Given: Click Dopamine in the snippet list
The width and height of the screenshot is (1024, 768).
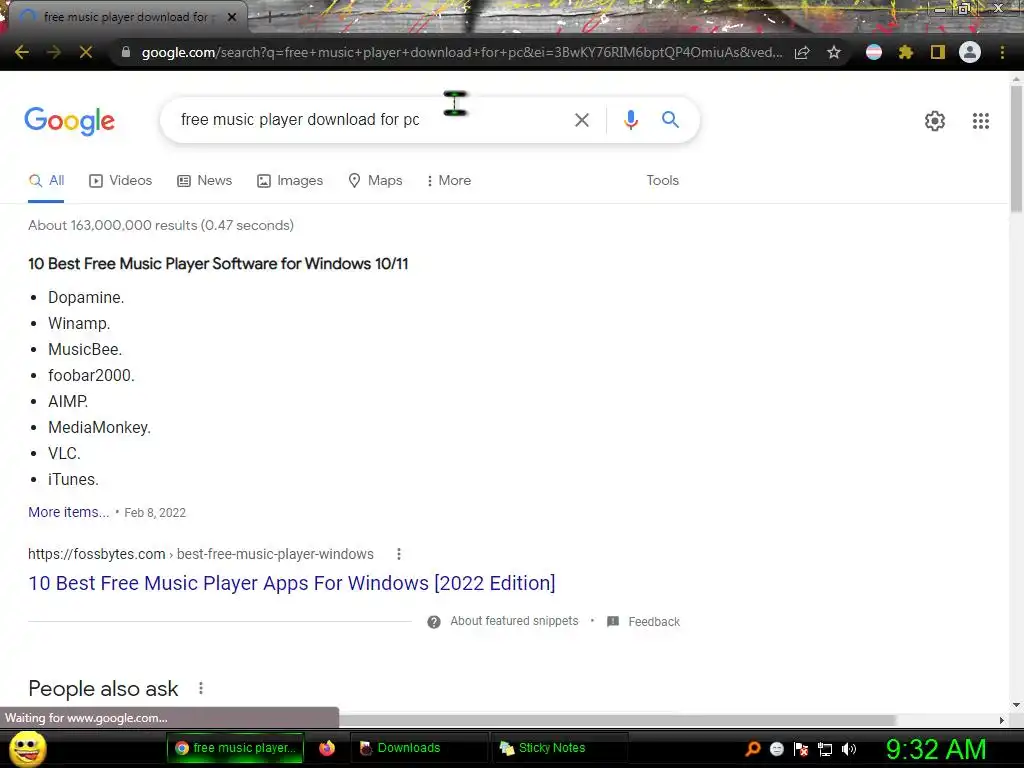Looking at the screenshot, I should click(86, 298).
